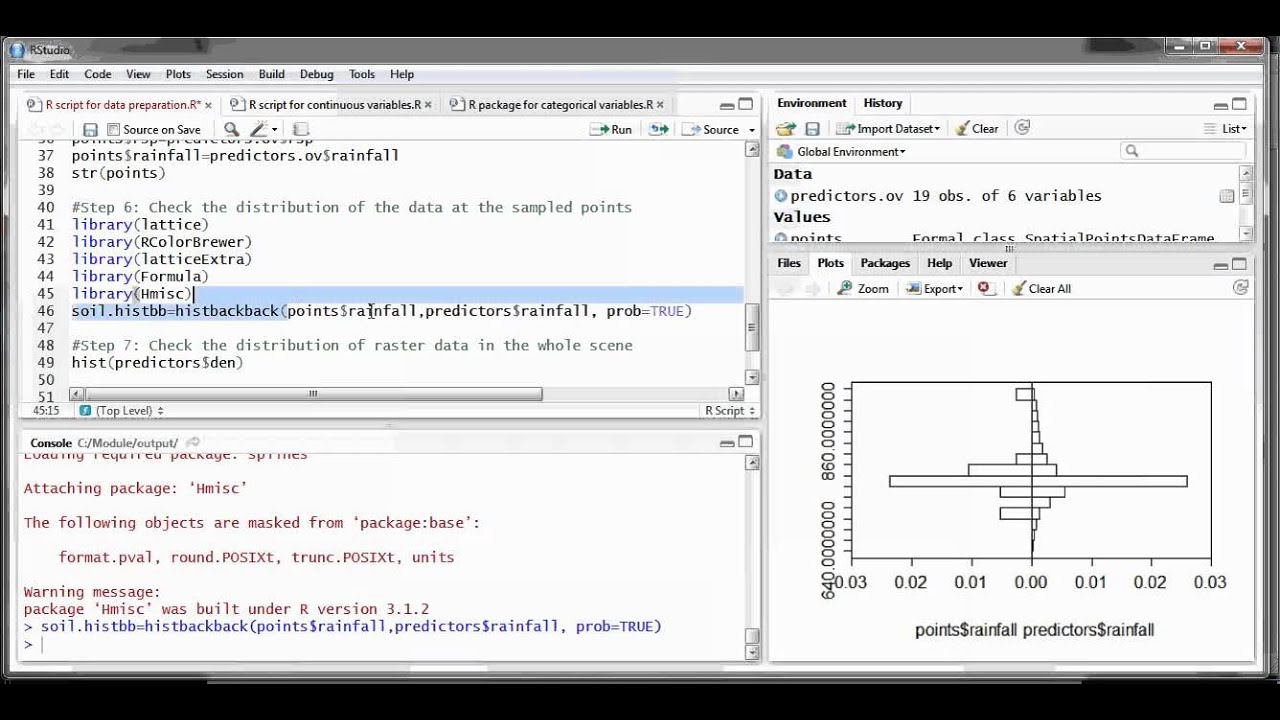1280x720 pixels.
Task: Minimize the Source editor pane
Action: 725,104
